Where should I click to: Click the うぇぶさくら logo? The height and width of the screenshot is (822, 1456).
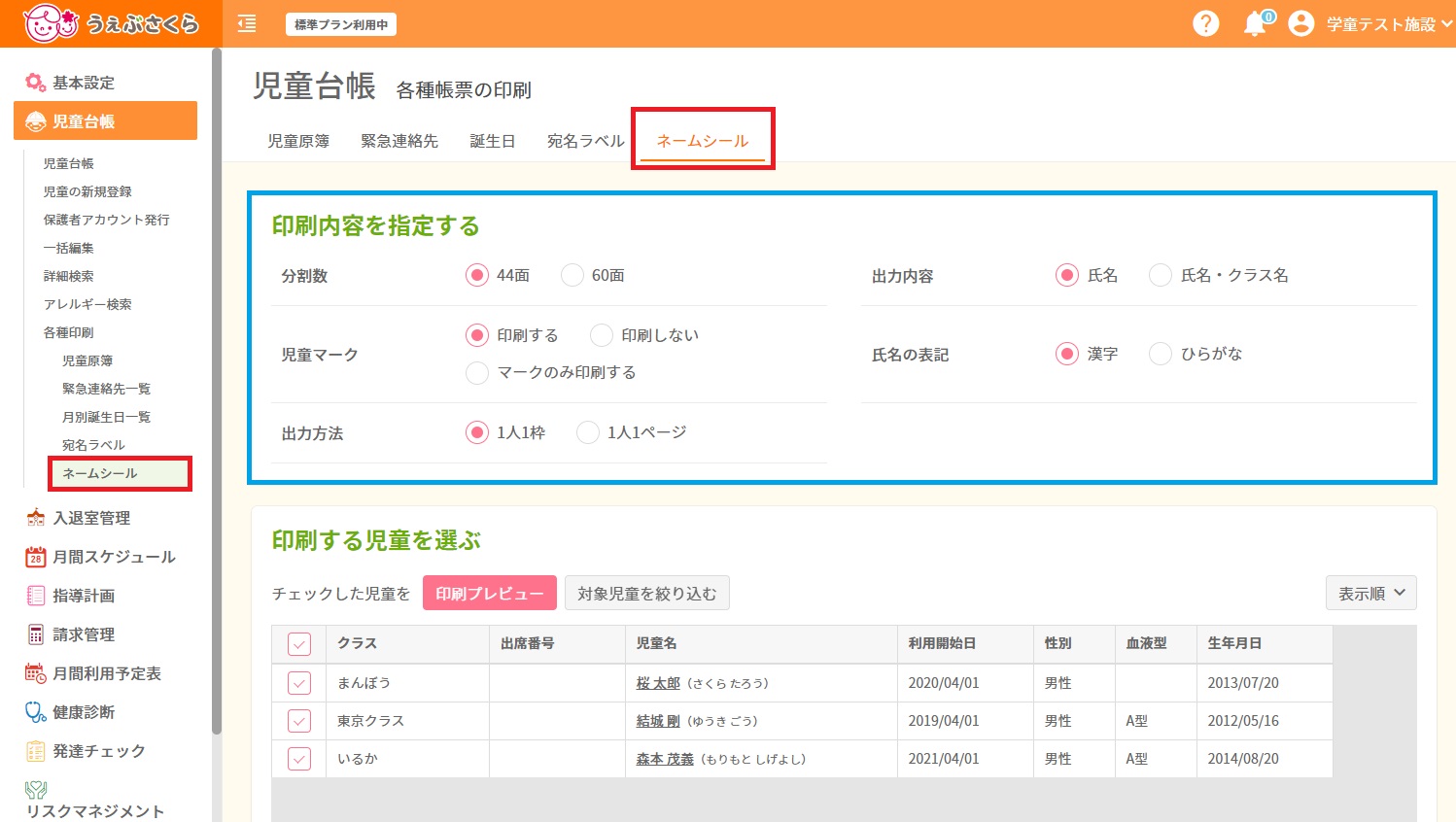[x=111, y=23]
